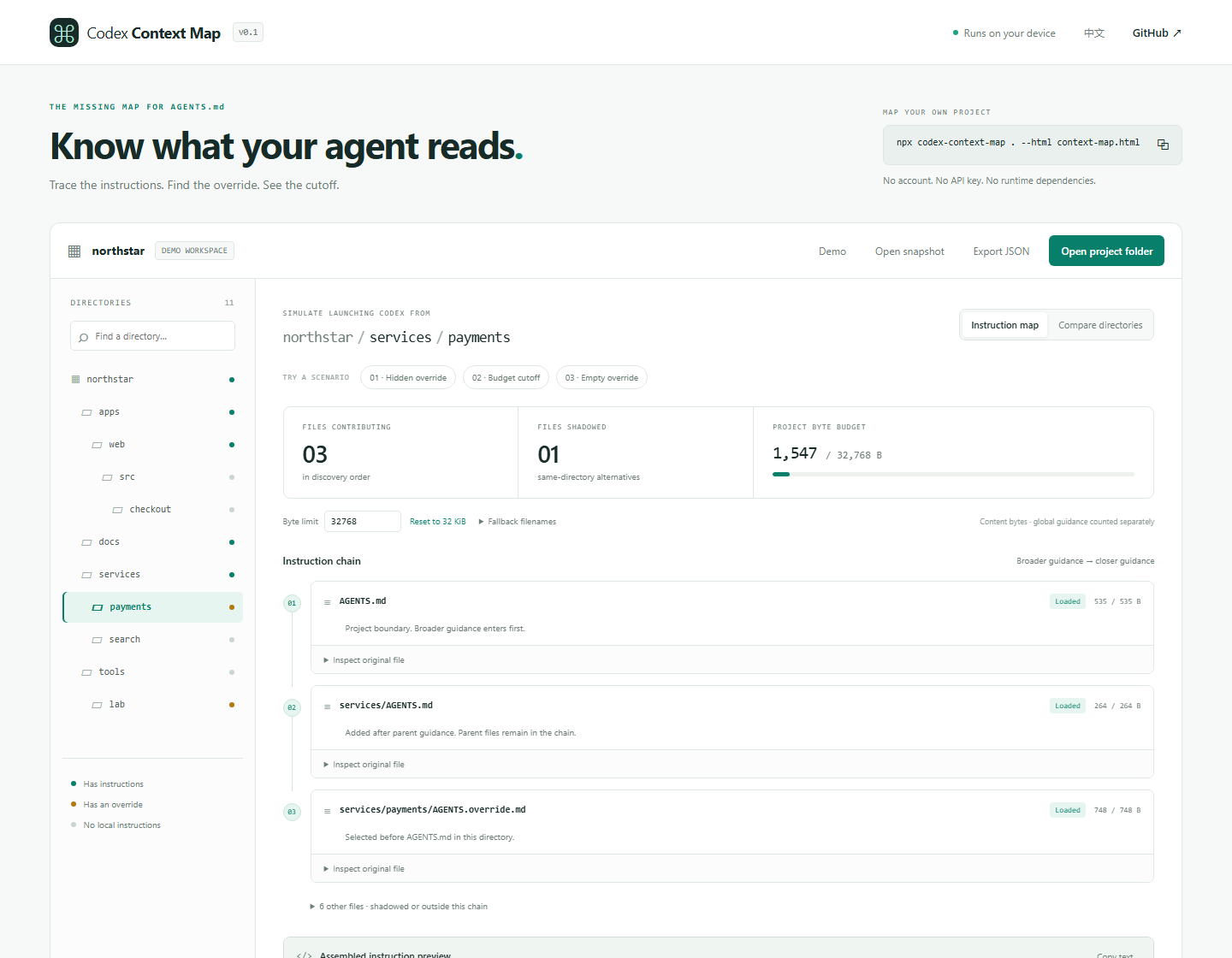Open the Demo menu item
Viewport: 1232px width, 958px height.
(832, 251)
